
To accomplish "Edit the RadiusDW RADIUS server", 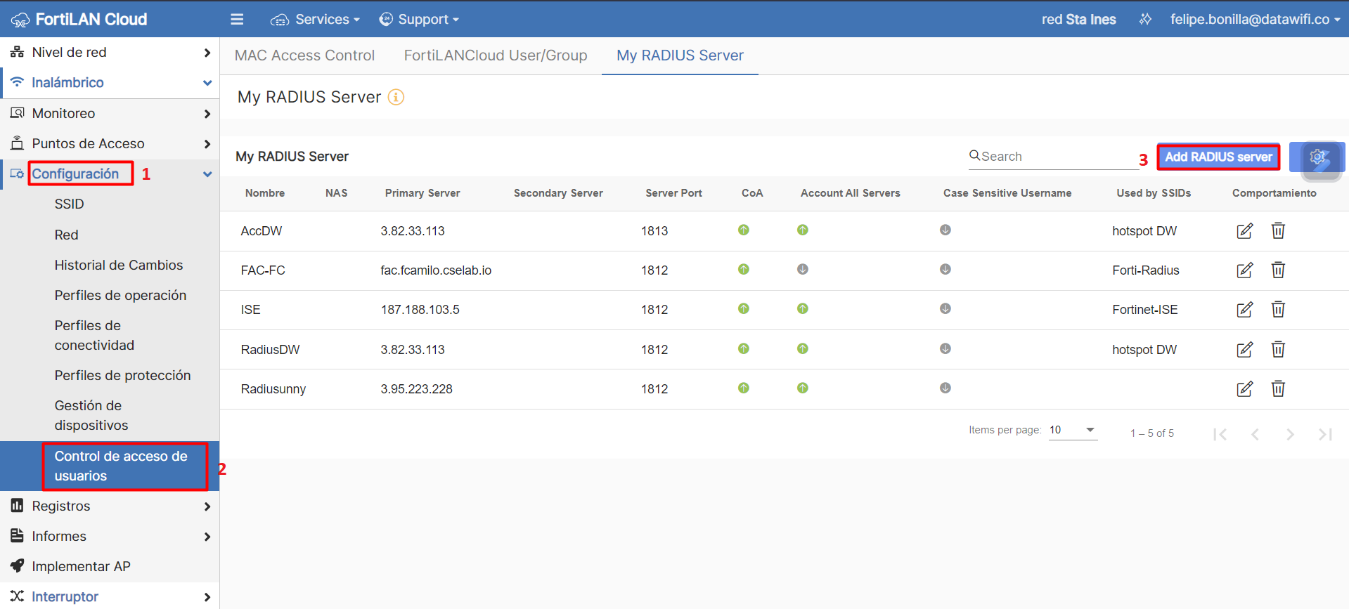I will tap(1245, 350).
